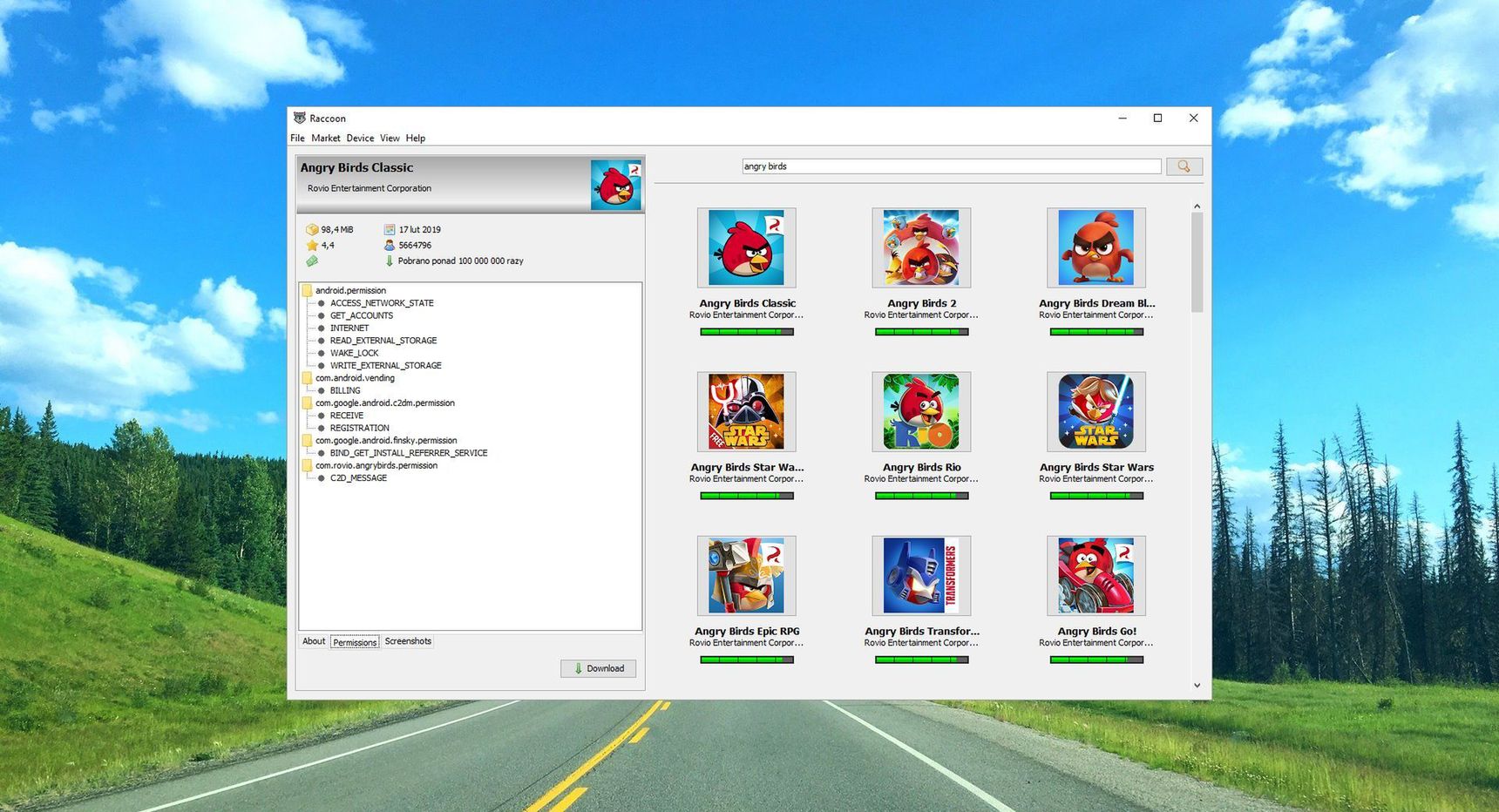The height and width of the screenshot is (812, 1499).
Task: Open the Angry Birds 2 result icon
Action: tap(921, 247)
